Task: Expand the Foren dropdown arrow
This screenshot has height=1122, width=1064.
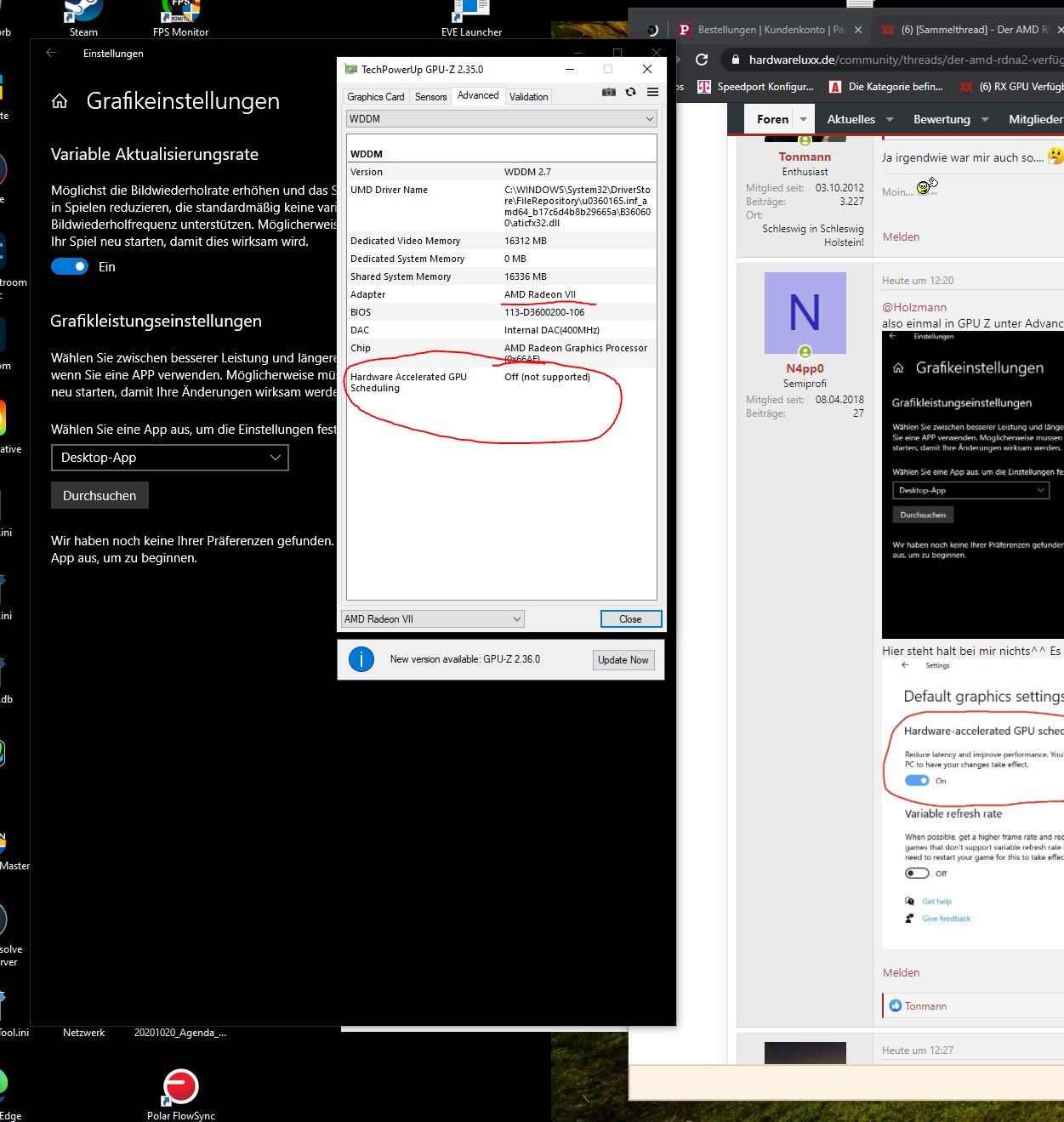Action: [x=803, y=119]
